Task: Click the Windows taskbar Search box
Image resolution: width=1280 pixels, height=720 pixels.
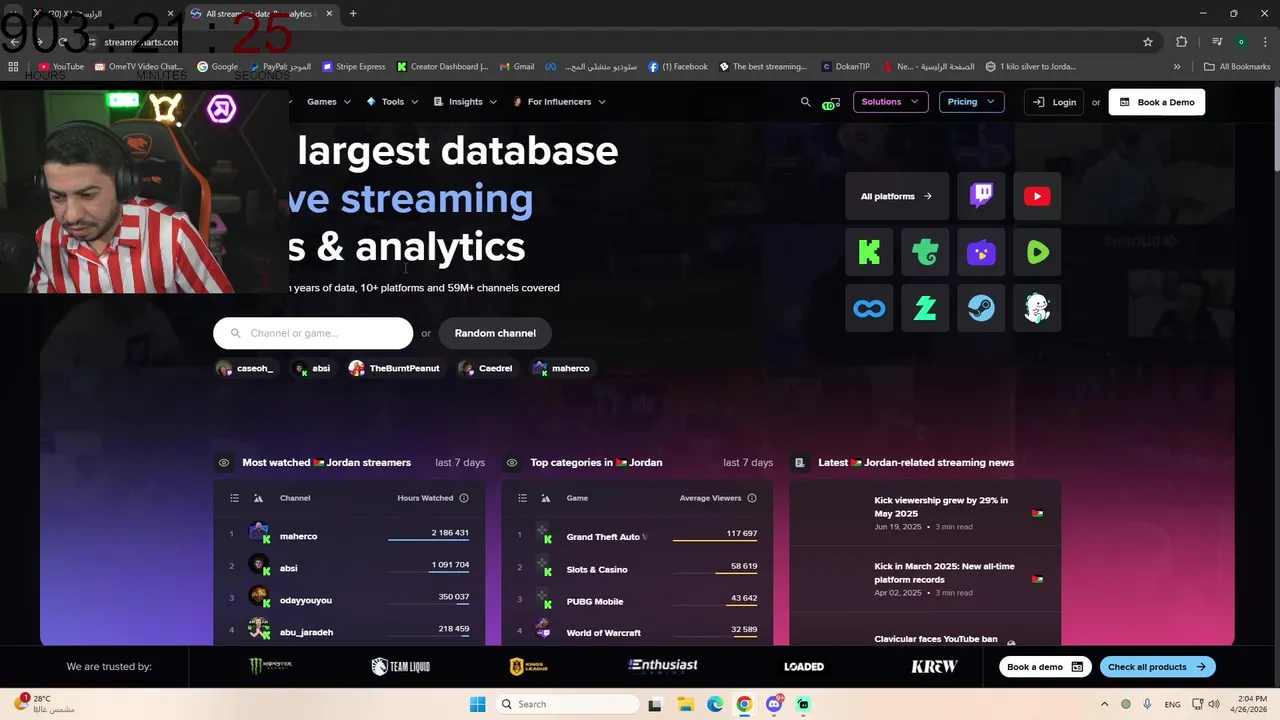Action: click(567, 704)
